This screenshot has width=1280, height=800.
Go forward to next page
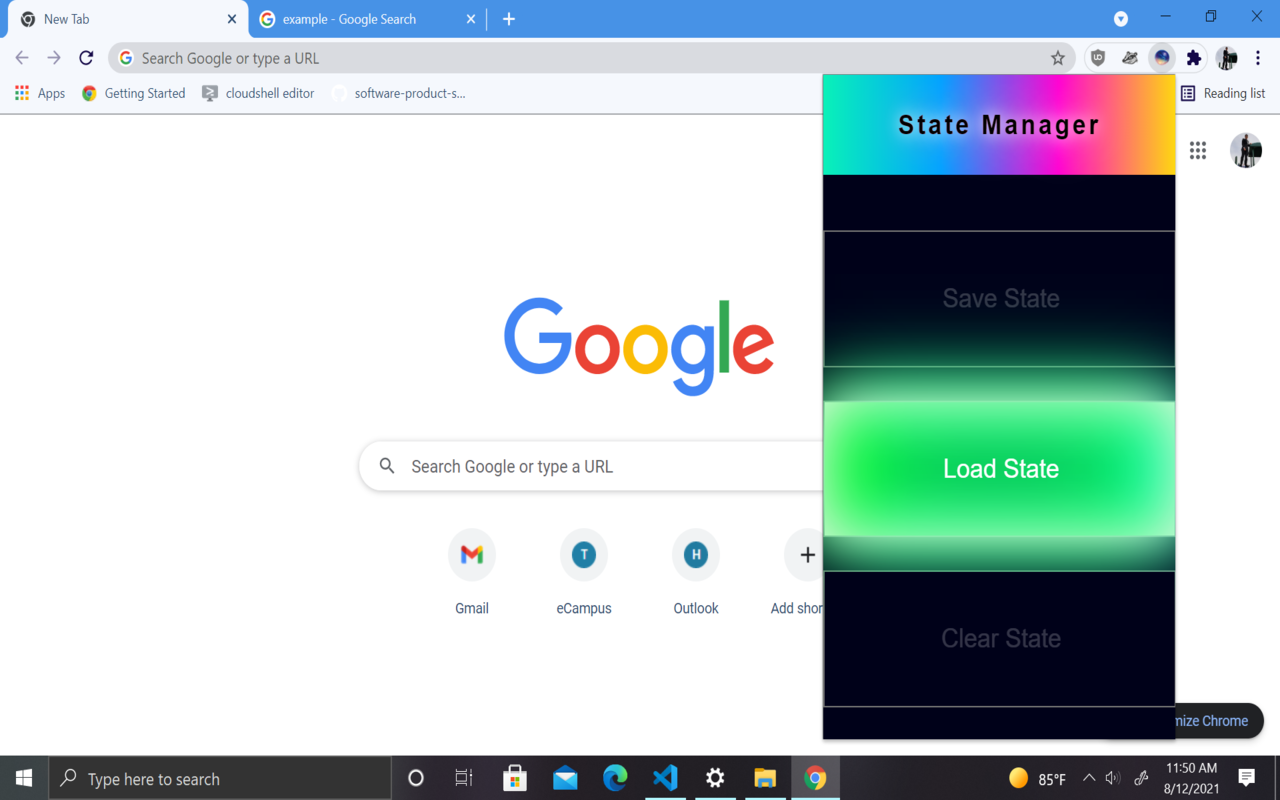[x=54, y=58]
